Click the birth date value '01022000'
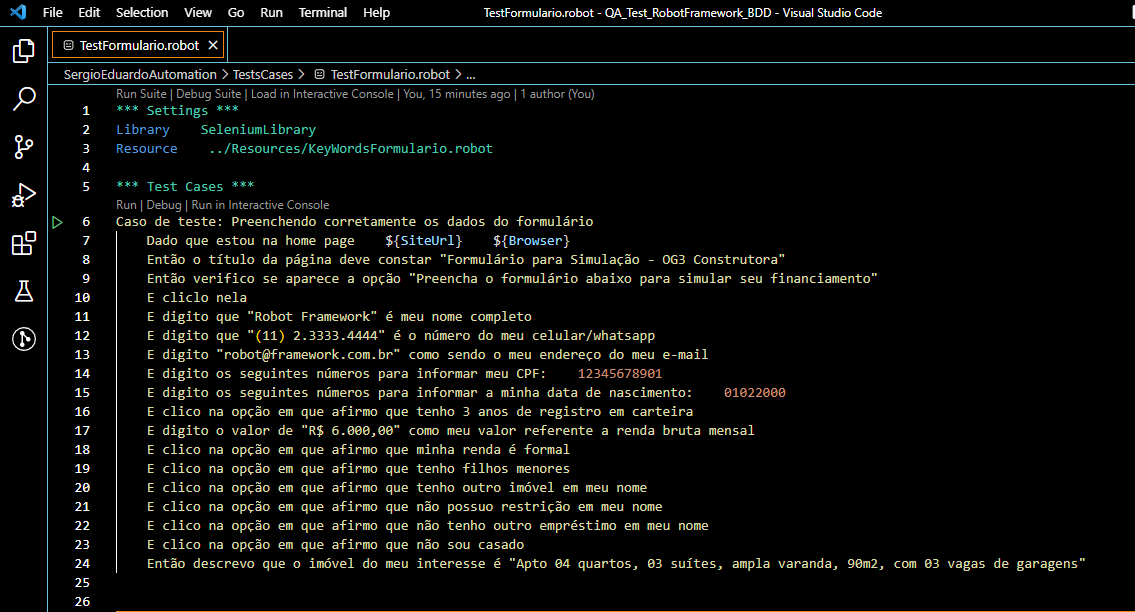Screen dimensions: 1135x612 (754, 393)
